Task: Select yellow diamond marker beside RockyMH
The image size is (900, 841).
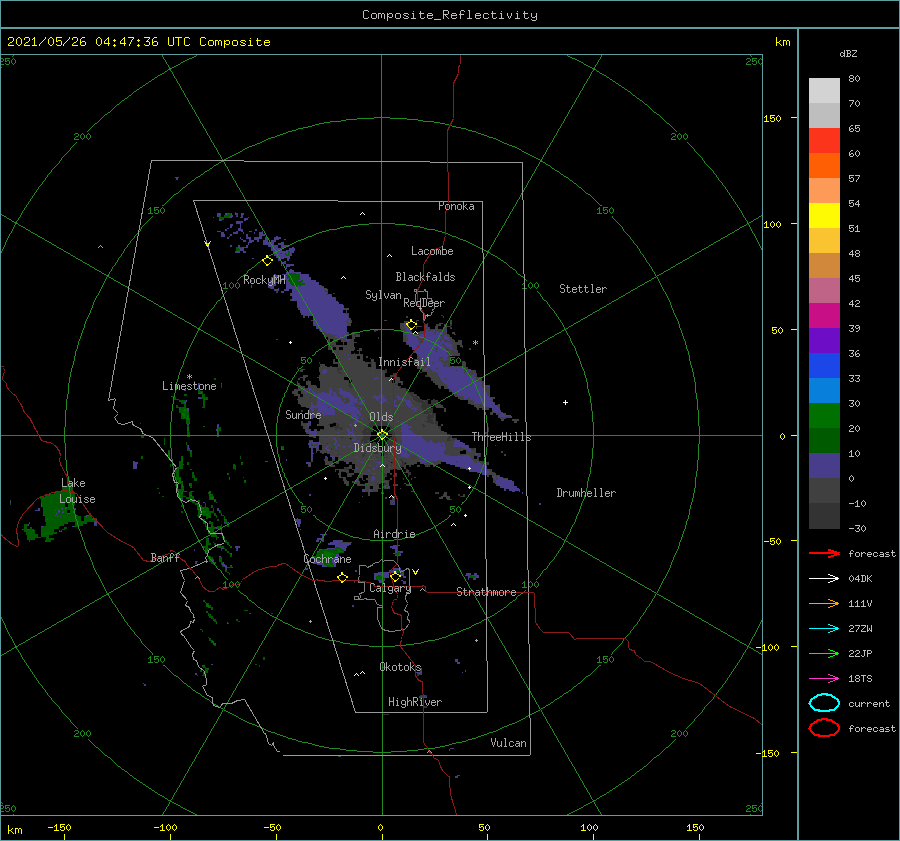Action: point(267,261)
